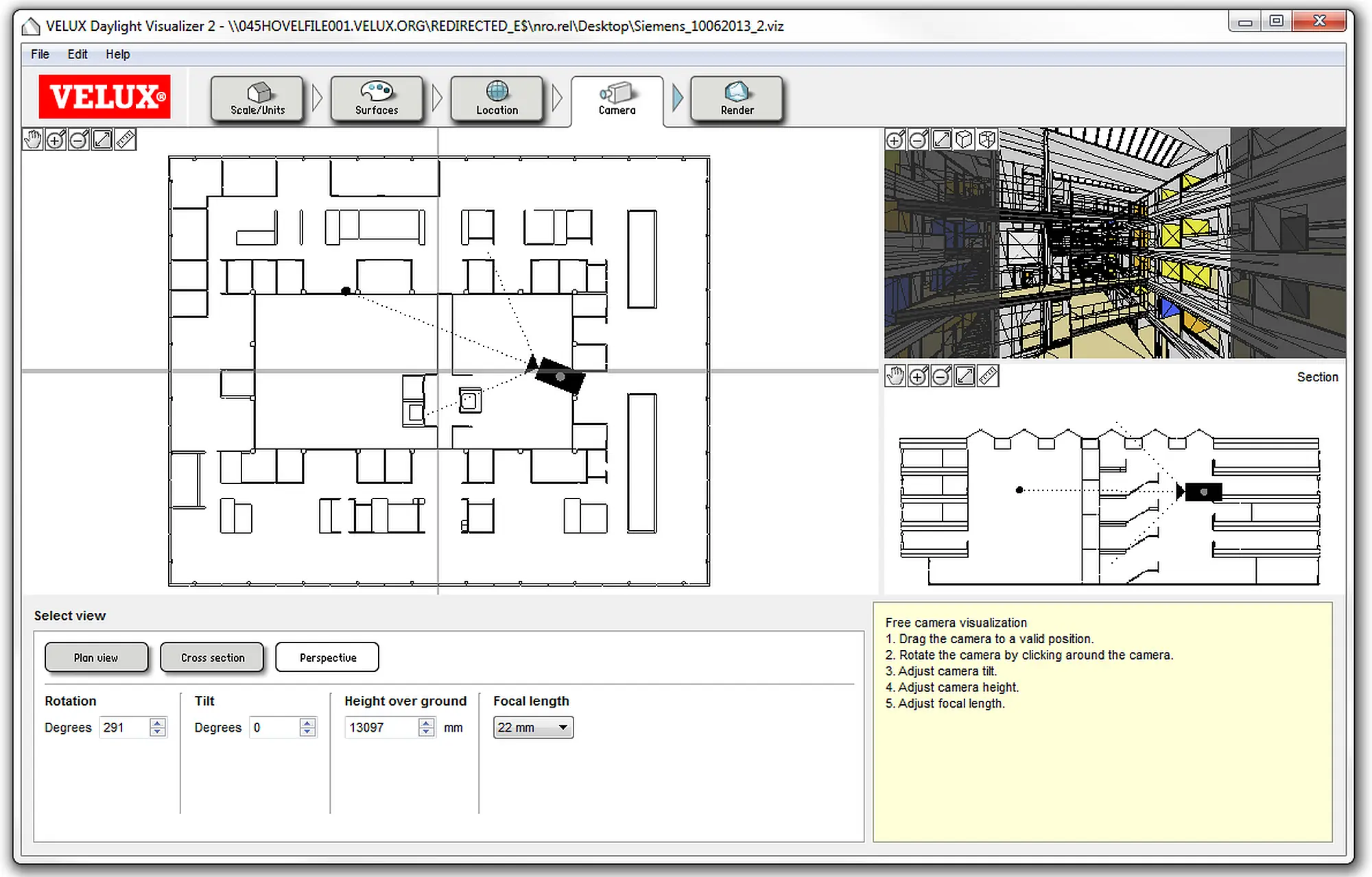Screen dimensions: 1372x877
Task: Switch perspective preview to solid cube display
Action: [965, 140]
